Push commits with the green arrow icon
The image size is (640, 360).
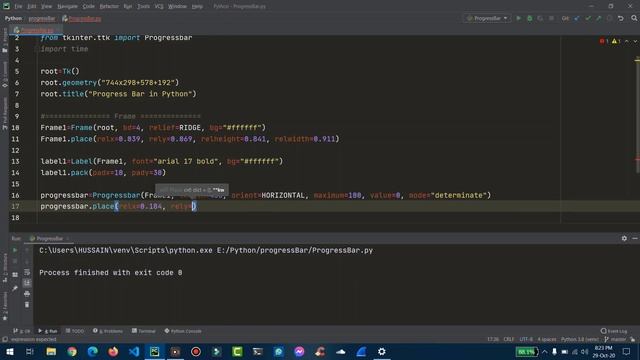tap(598, 18)
